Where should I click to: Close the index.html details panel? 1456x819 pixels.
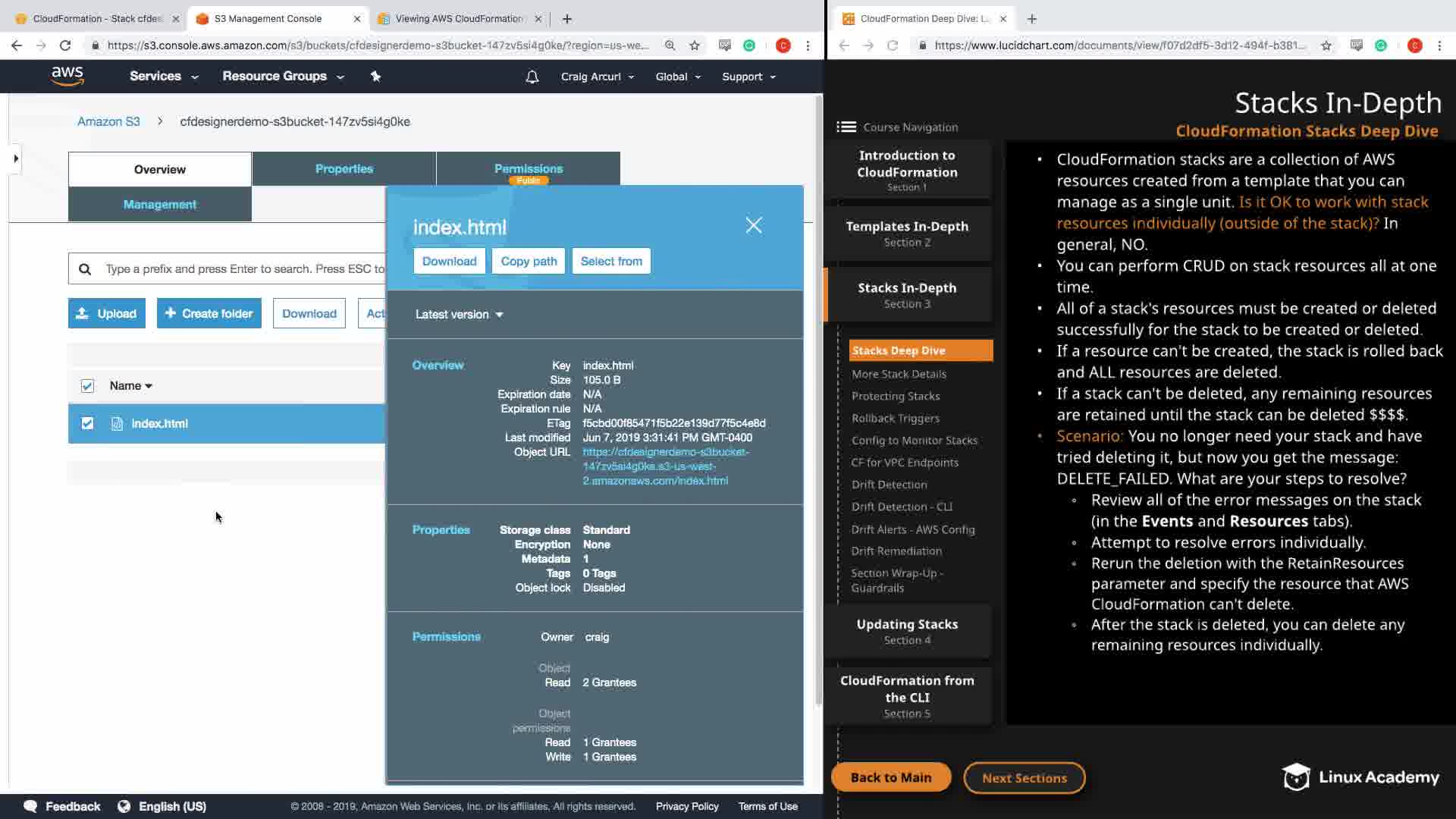coord(753,225)
